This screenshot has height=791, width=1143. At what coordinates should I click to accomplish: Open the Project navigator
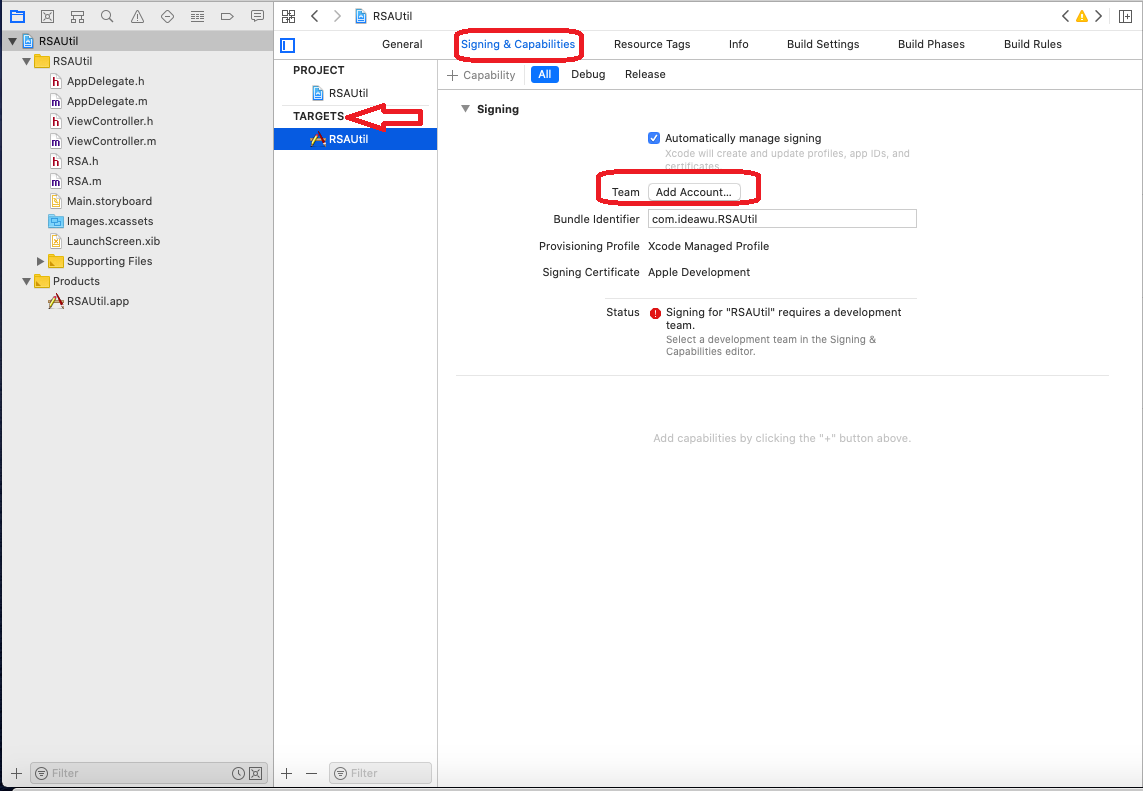point(17,15)
